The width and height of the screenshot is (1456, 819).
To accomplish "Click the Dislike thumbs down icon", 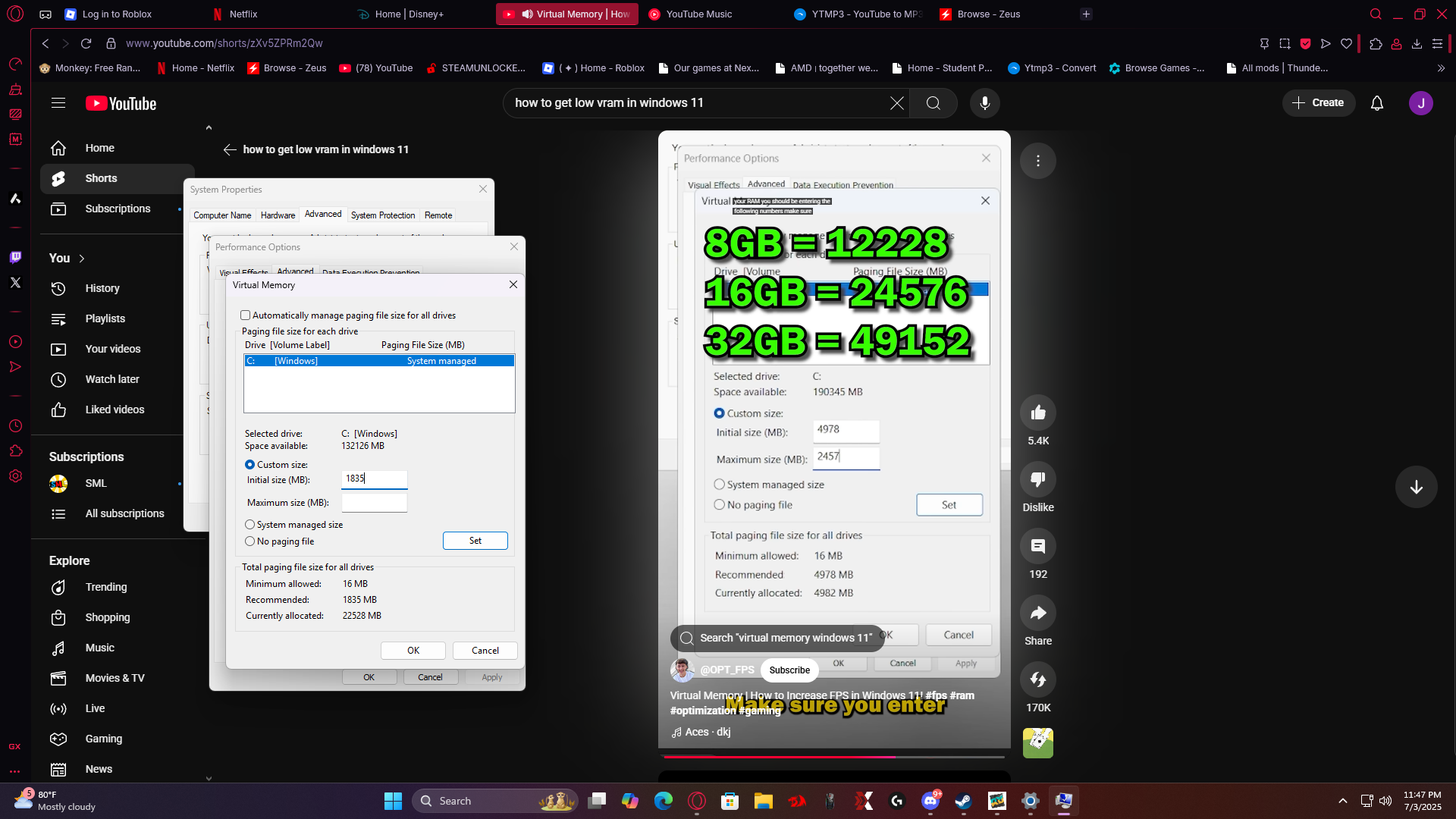I will (x=1037, y=480).
